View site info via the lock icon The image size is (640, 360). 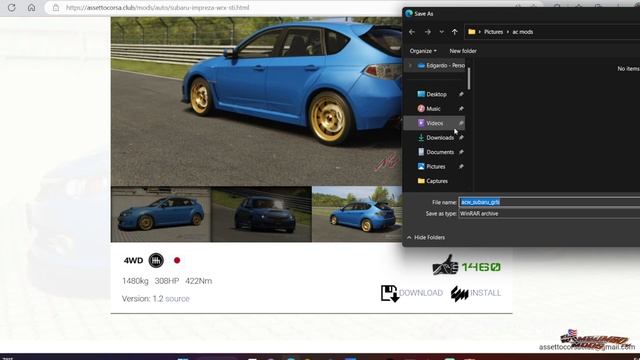[56, 7]
